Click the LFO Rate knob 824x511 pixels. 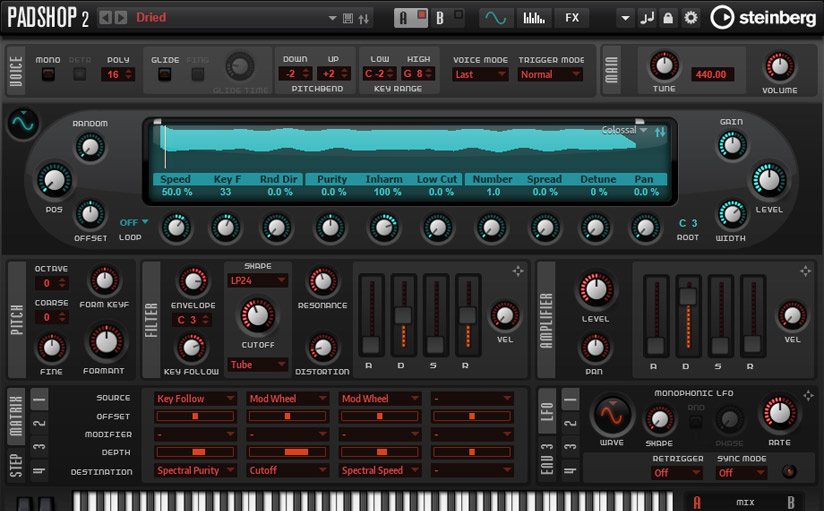[x=780, y=413]
